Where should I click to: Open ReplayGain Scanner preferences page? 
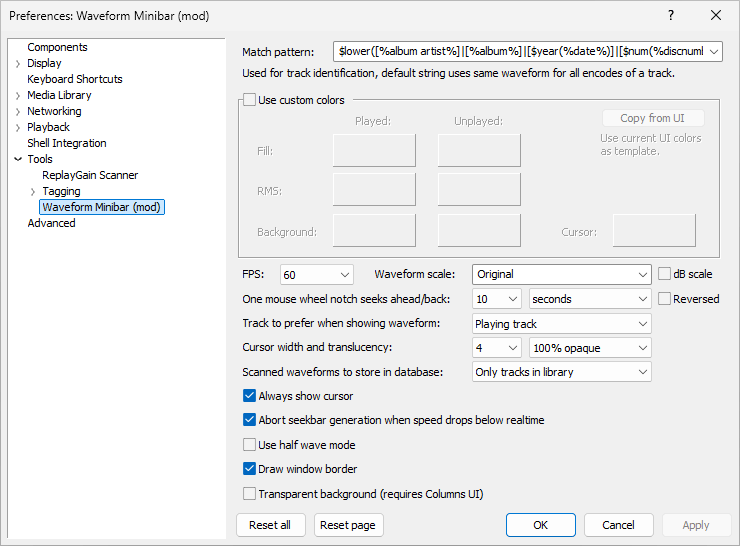click(90, 175)
